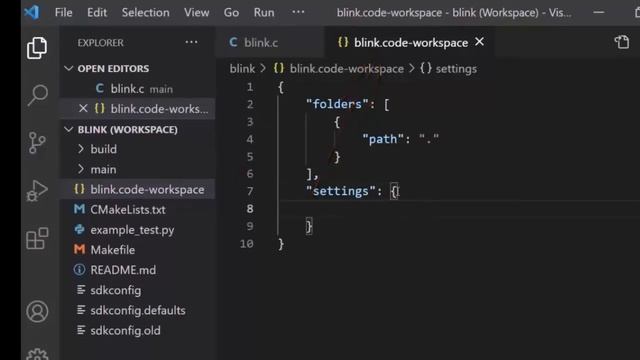Open the View menu
The width and height of the screenshot is (640, 360).
pyautogui.click(x=196, y=13)
